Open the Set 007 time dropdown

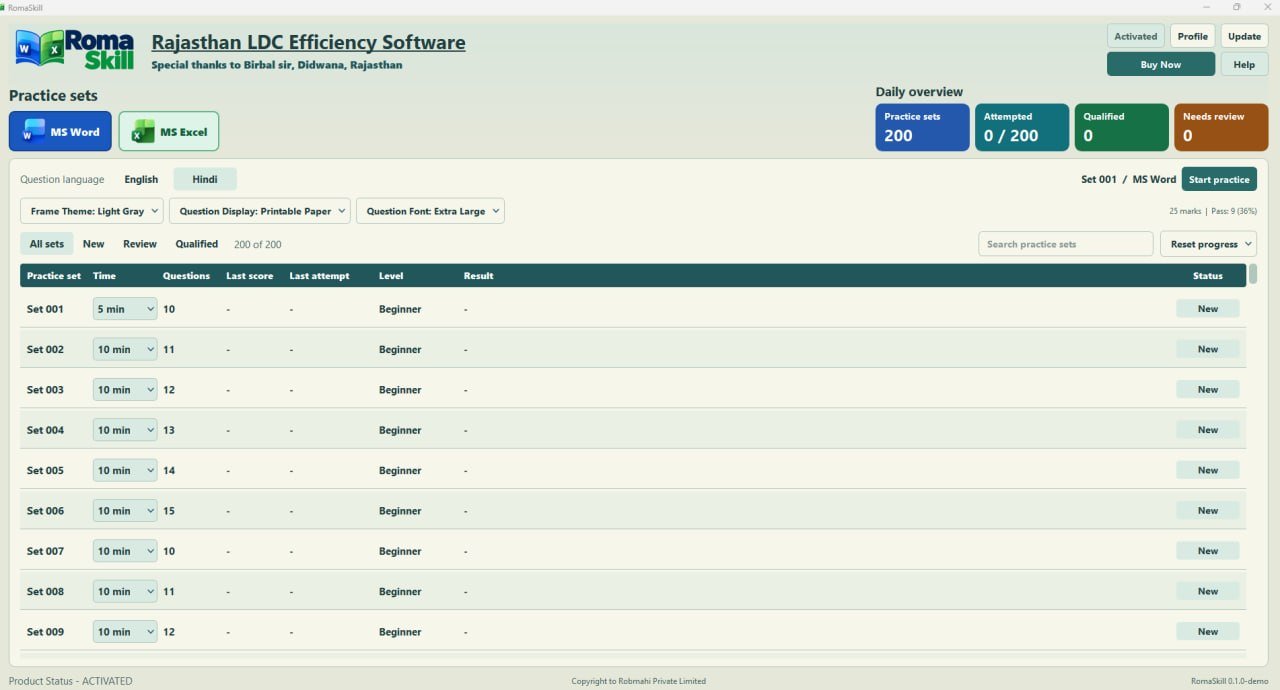tap(125, 551)
